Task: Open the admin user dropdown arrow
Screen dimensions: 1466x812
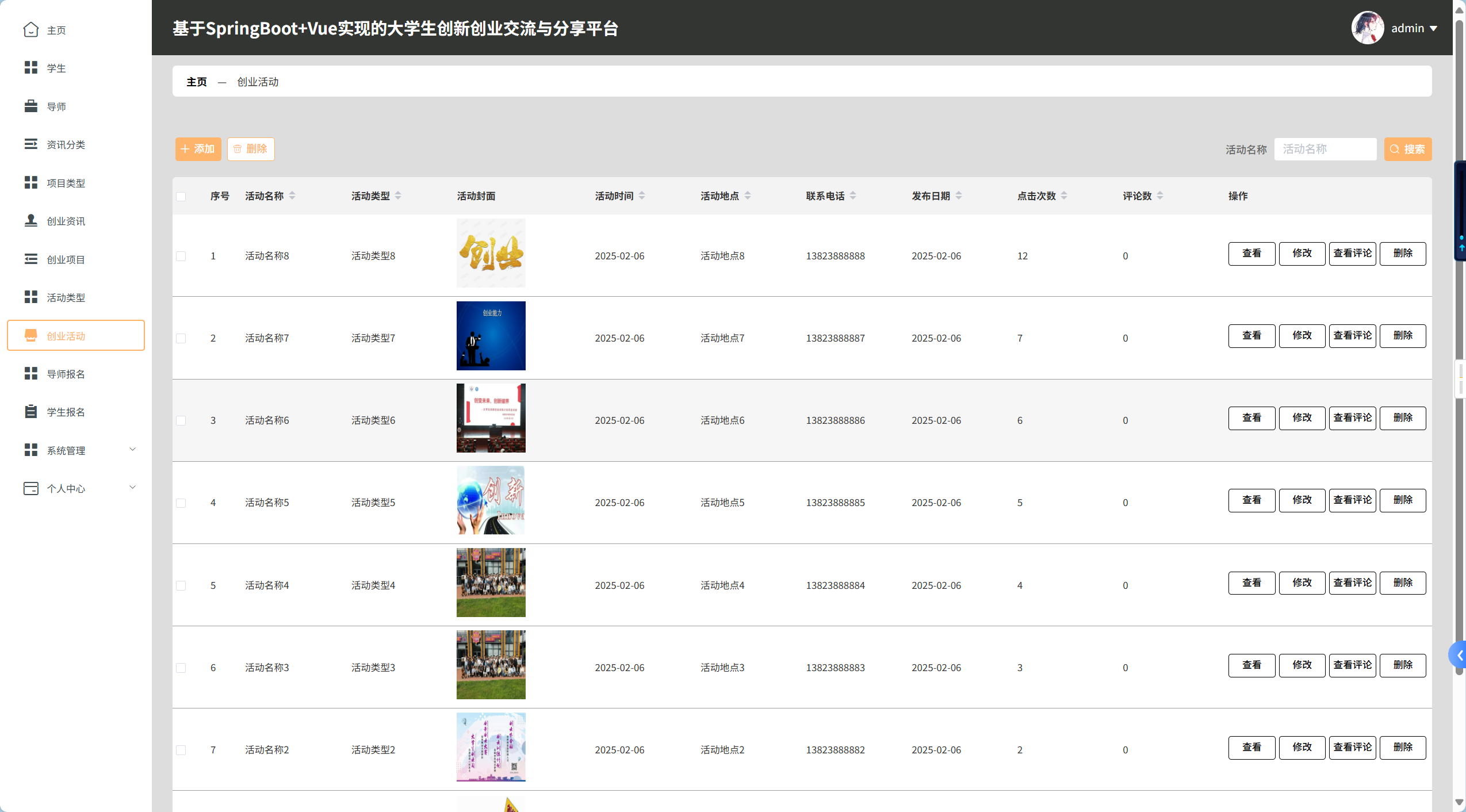Action: [1433, 28]
